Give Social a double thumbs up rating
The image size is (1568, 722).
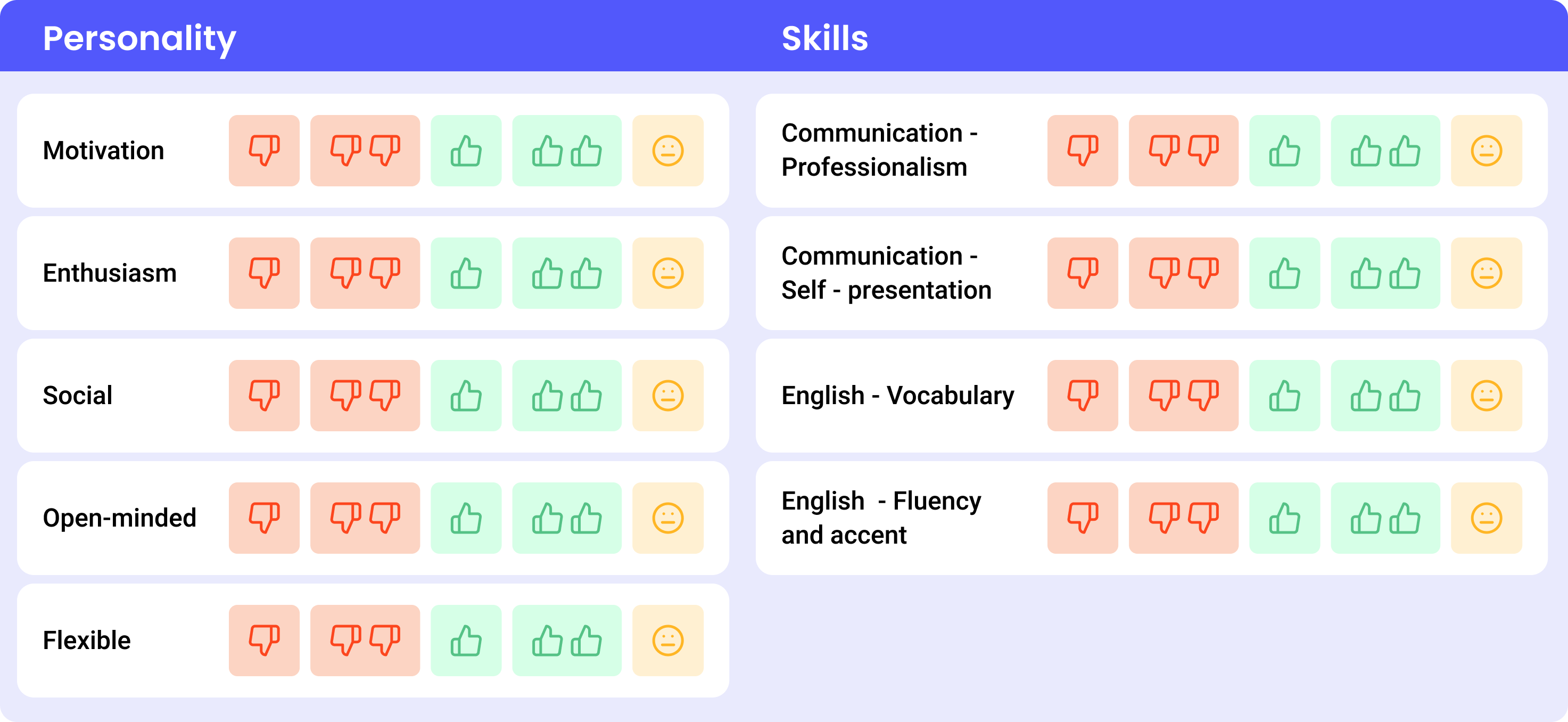tap(567, 395)
